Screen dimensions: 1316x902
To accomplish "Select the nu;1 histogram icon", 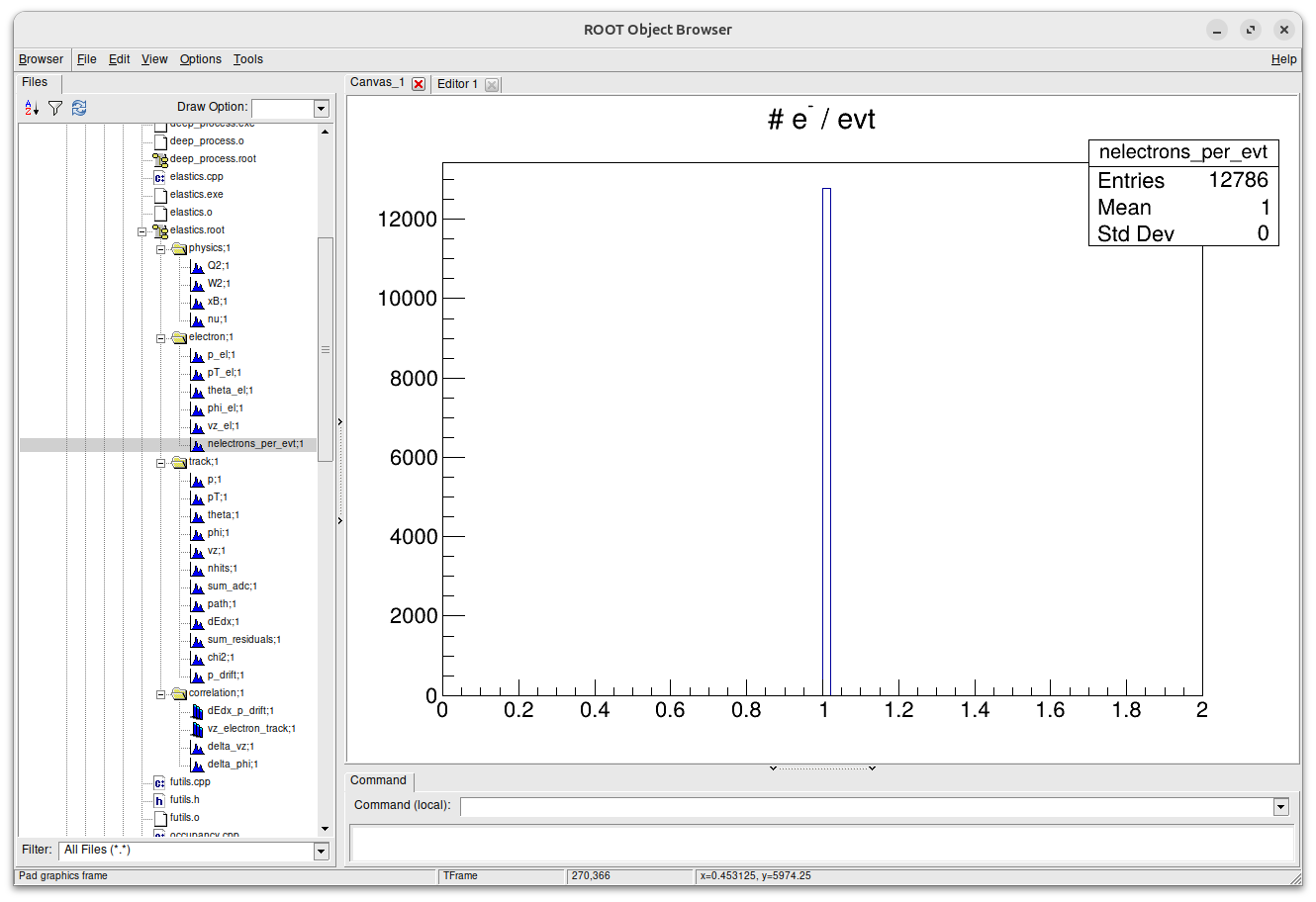I will [x=198, y=319].
